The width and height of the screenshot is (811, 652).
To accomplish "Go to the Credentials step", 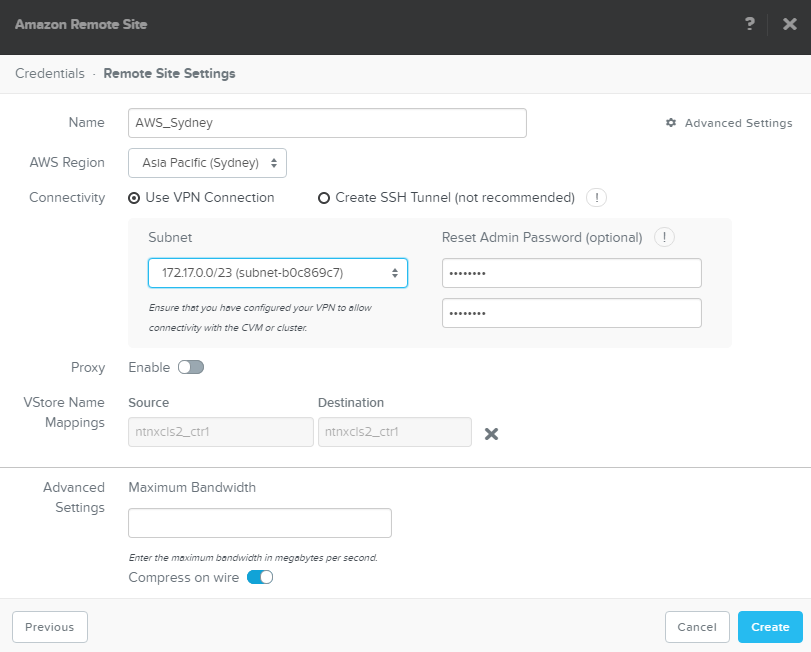I will (x=50, y=73).
